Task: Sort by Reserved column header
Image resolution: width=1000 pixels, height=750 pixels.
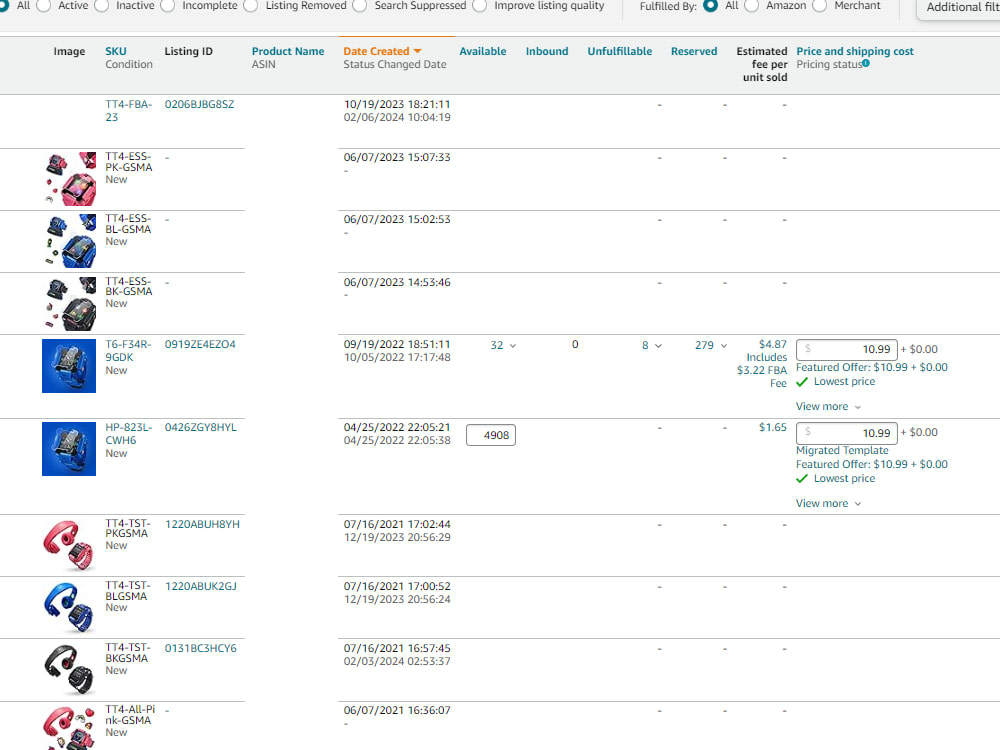Action: pyautogui.click(x=694, y=51)
